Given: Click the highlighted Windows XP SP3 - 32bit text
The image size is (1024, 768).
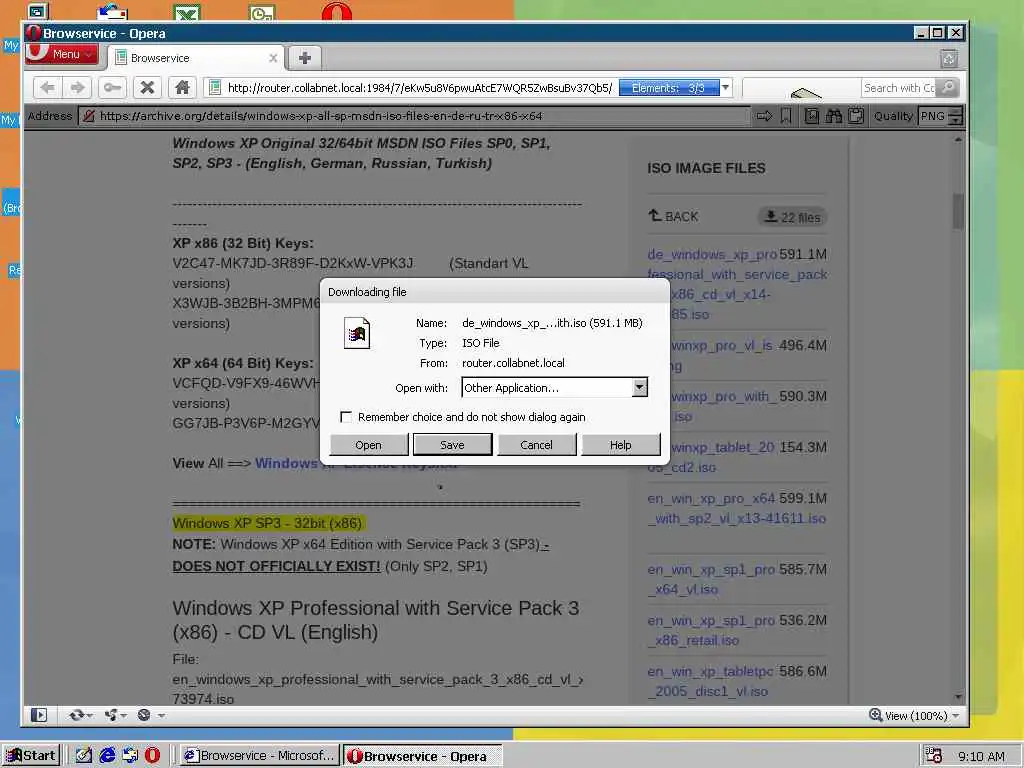Looking at the screenshot, I should point(267,523).
